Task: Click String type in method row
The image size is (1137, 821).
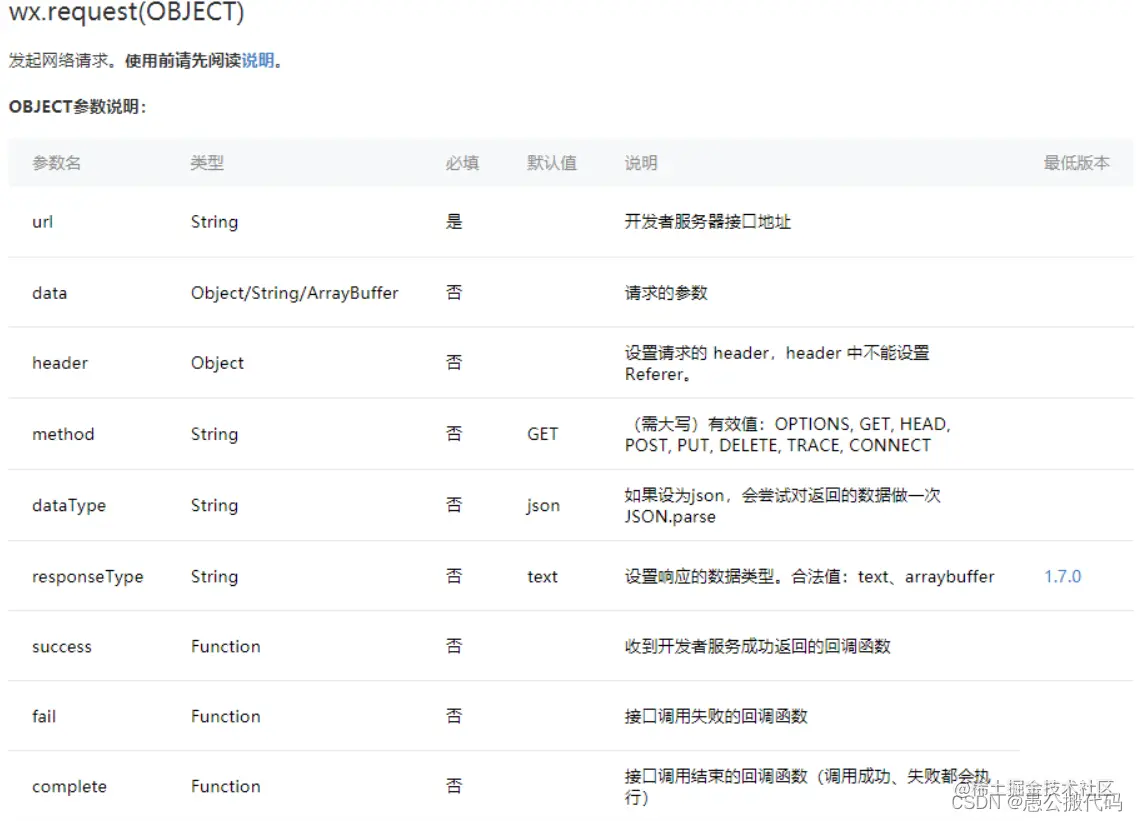Action: pyautogui.click(x=214, y=434)
